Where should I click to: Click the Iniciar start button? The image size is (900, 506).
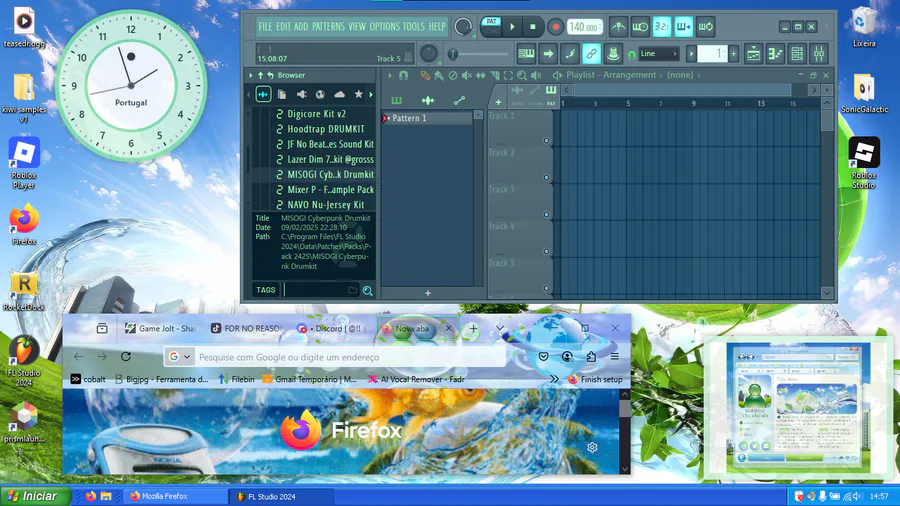coord(34,496)
